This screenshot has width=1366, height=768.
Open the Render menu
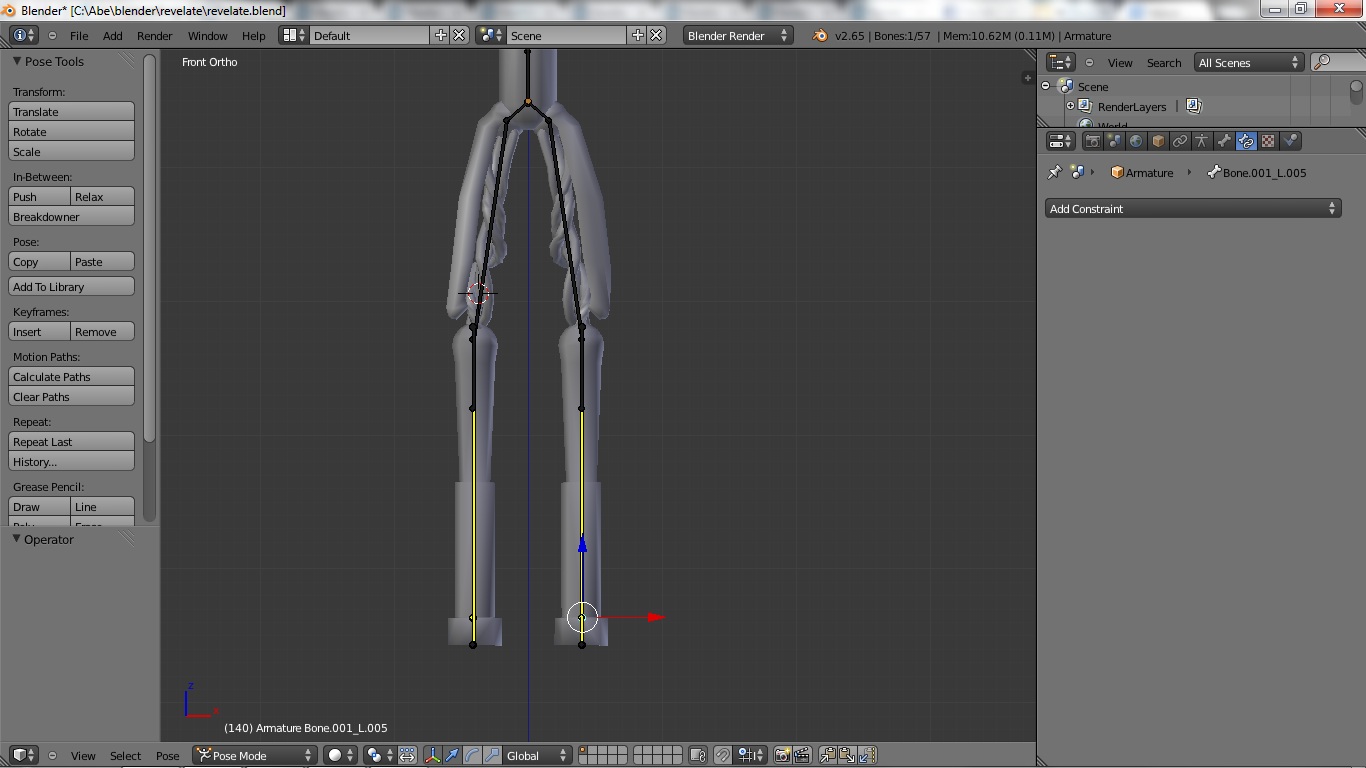tap(155, 35)
